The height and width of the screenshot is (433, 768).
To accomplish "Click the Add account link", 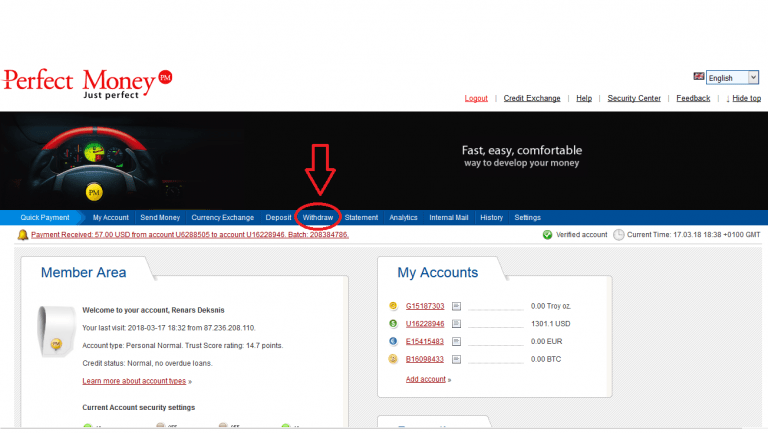I will point(425,380).
